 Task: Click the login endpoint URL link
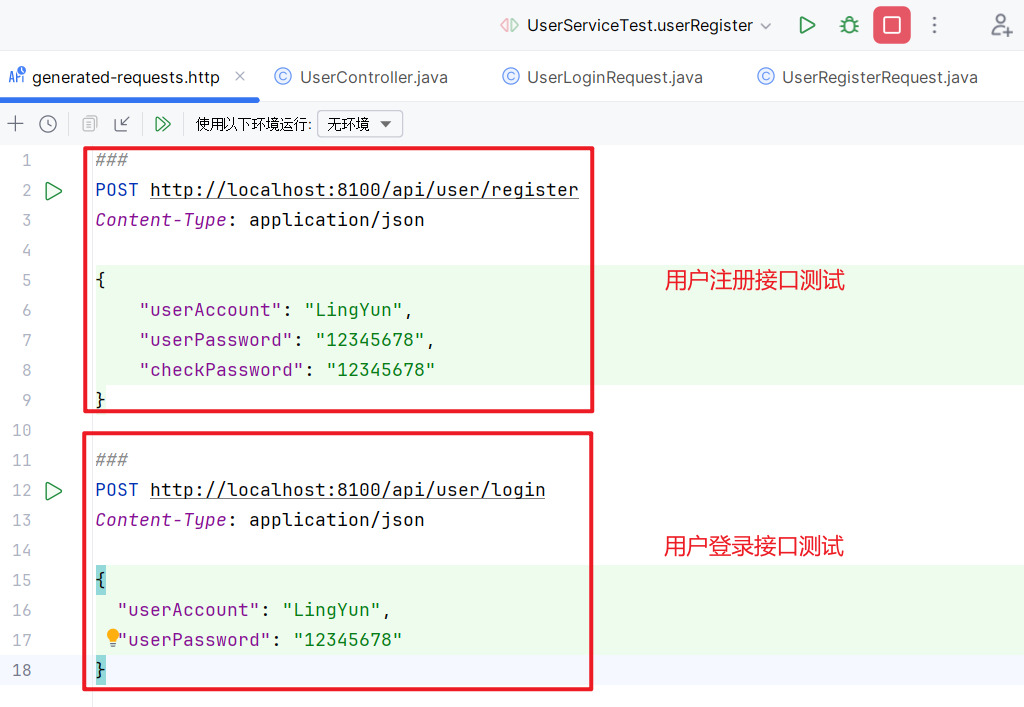click(x=347, y=490)
